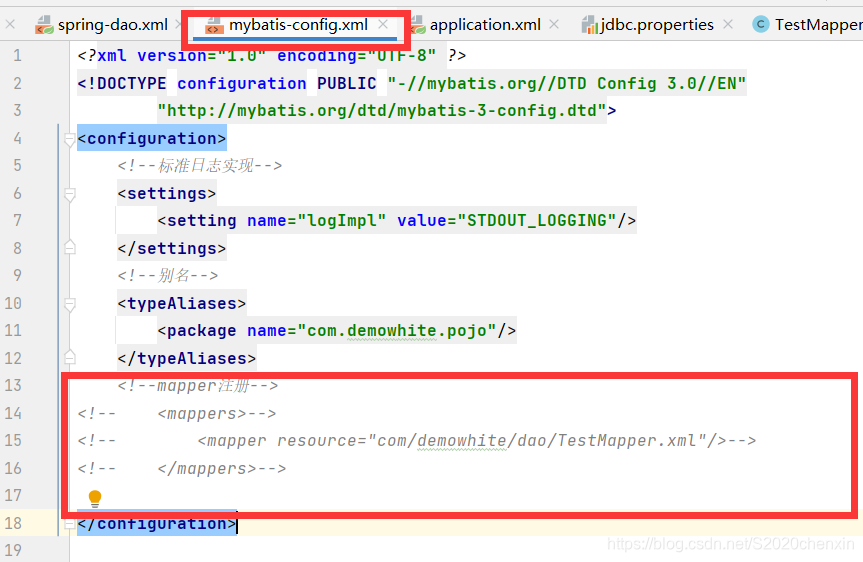Click the TestMapper class icon
The width and height of the screenshot is (863, 562).
pyautogui.click(x=761, y=24)
